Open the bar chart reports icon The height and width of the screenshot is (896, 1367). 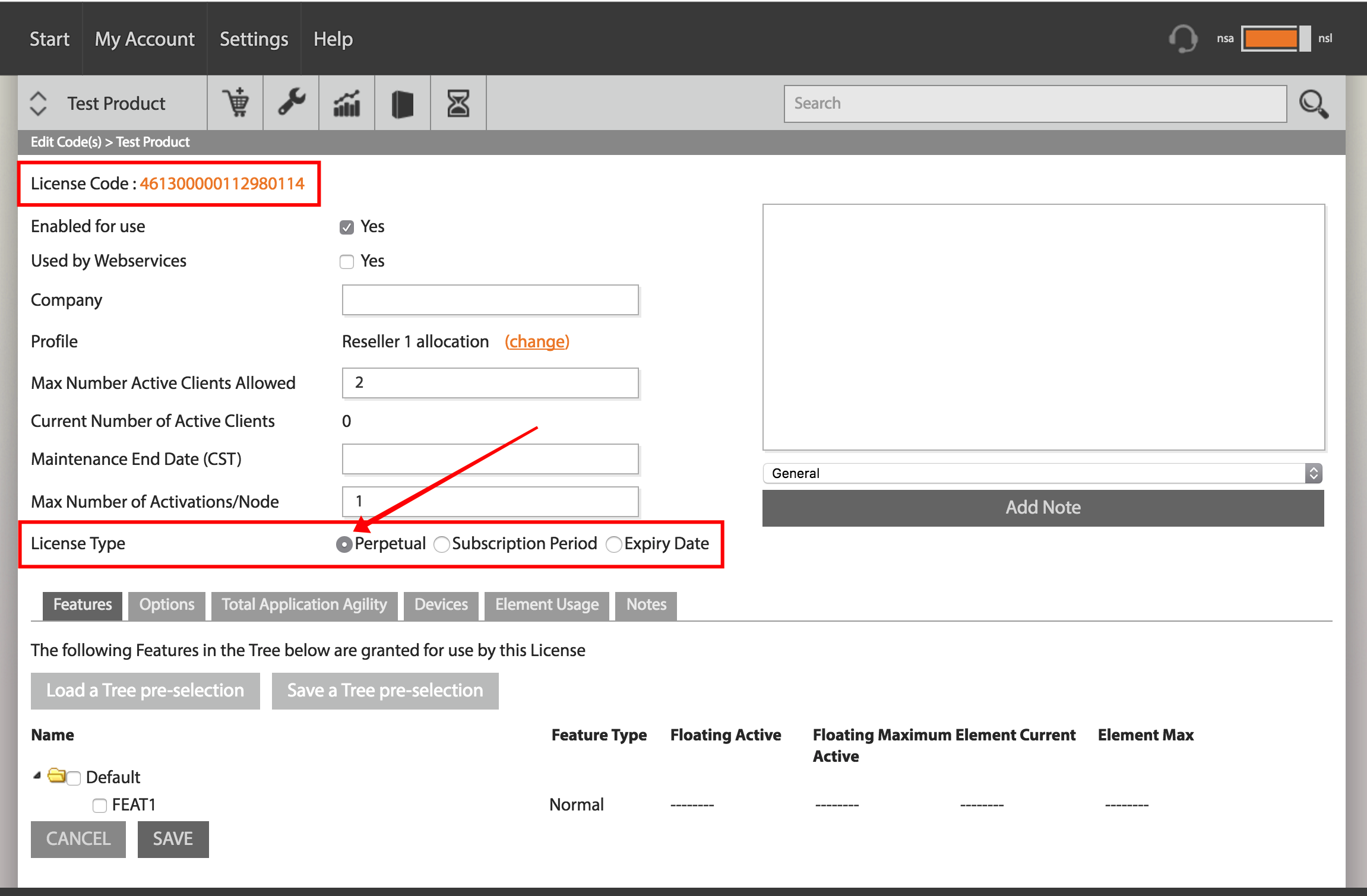pos(347,103)
